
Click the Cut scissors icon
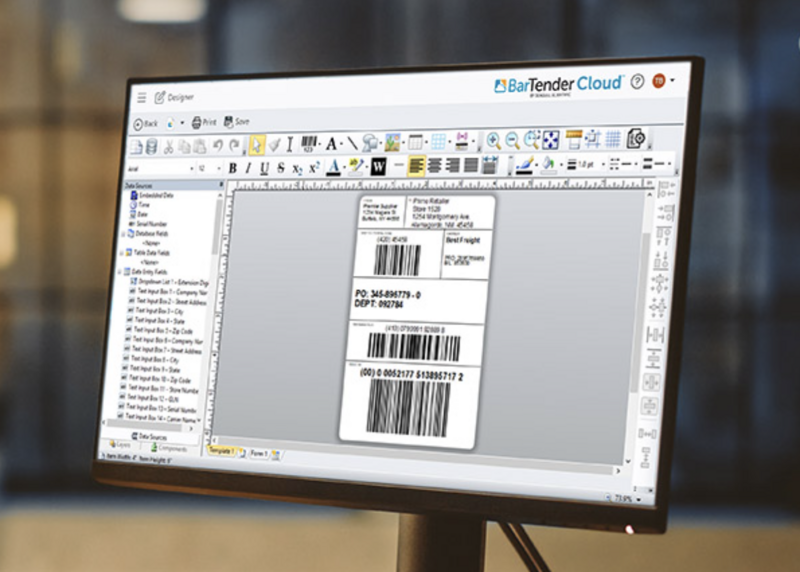tap(168, 146)
